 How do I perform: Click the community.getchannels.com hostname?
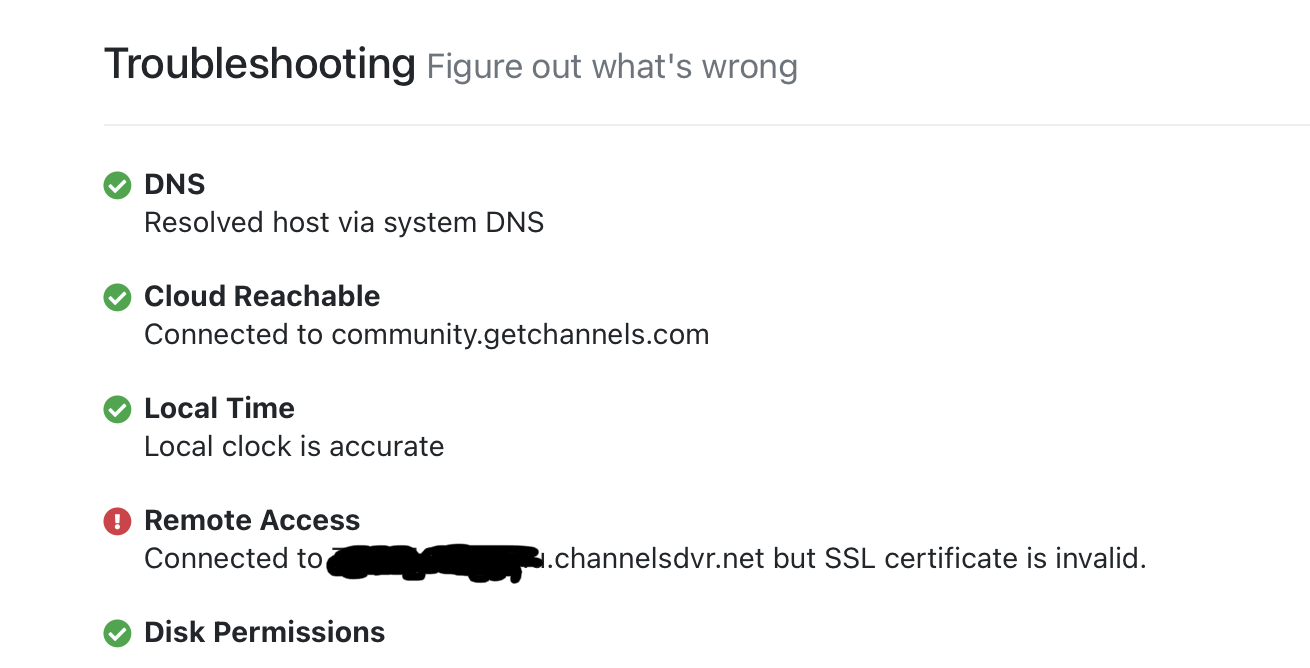tap(520, 334)
